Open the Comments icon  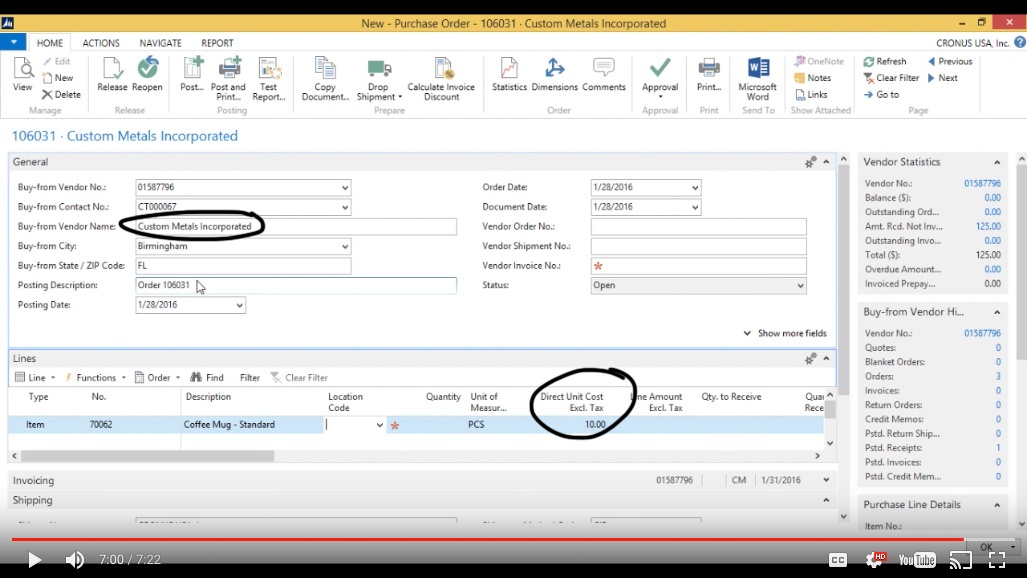(x=603, y=74)
